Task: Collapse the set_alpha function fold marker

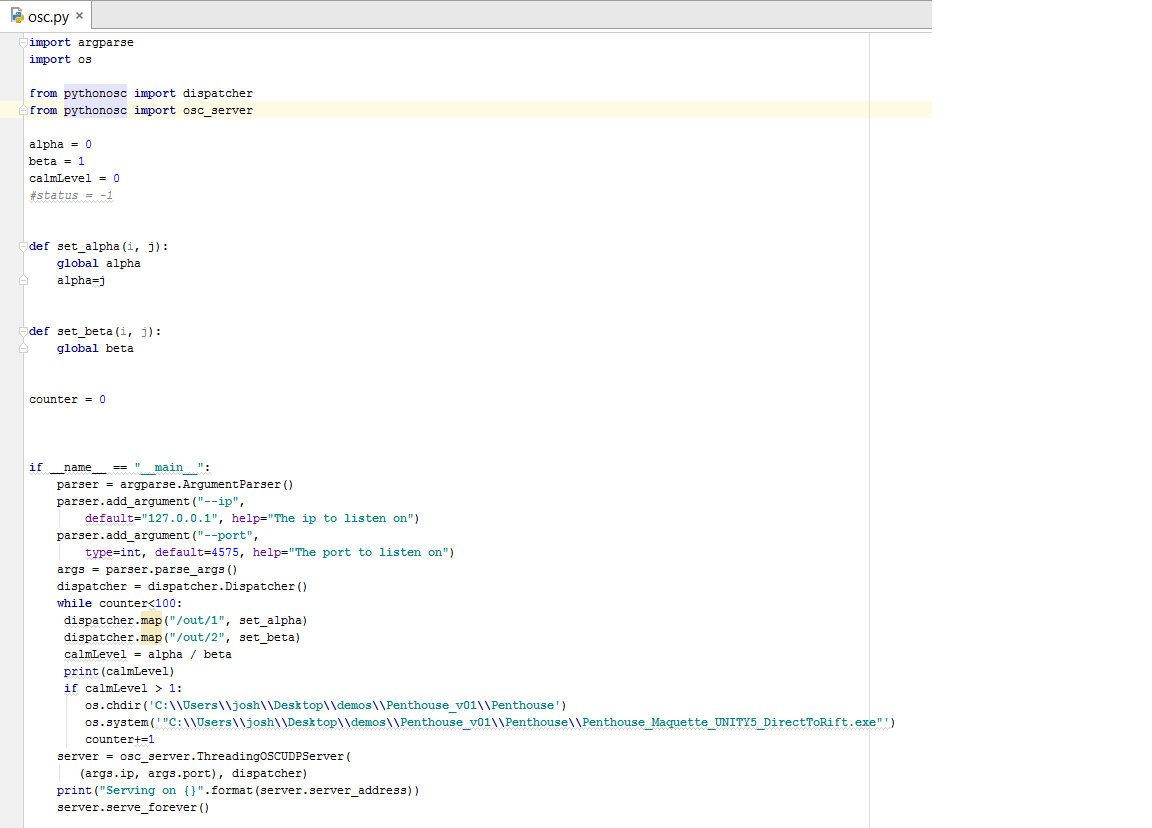Action: (24, 246)
